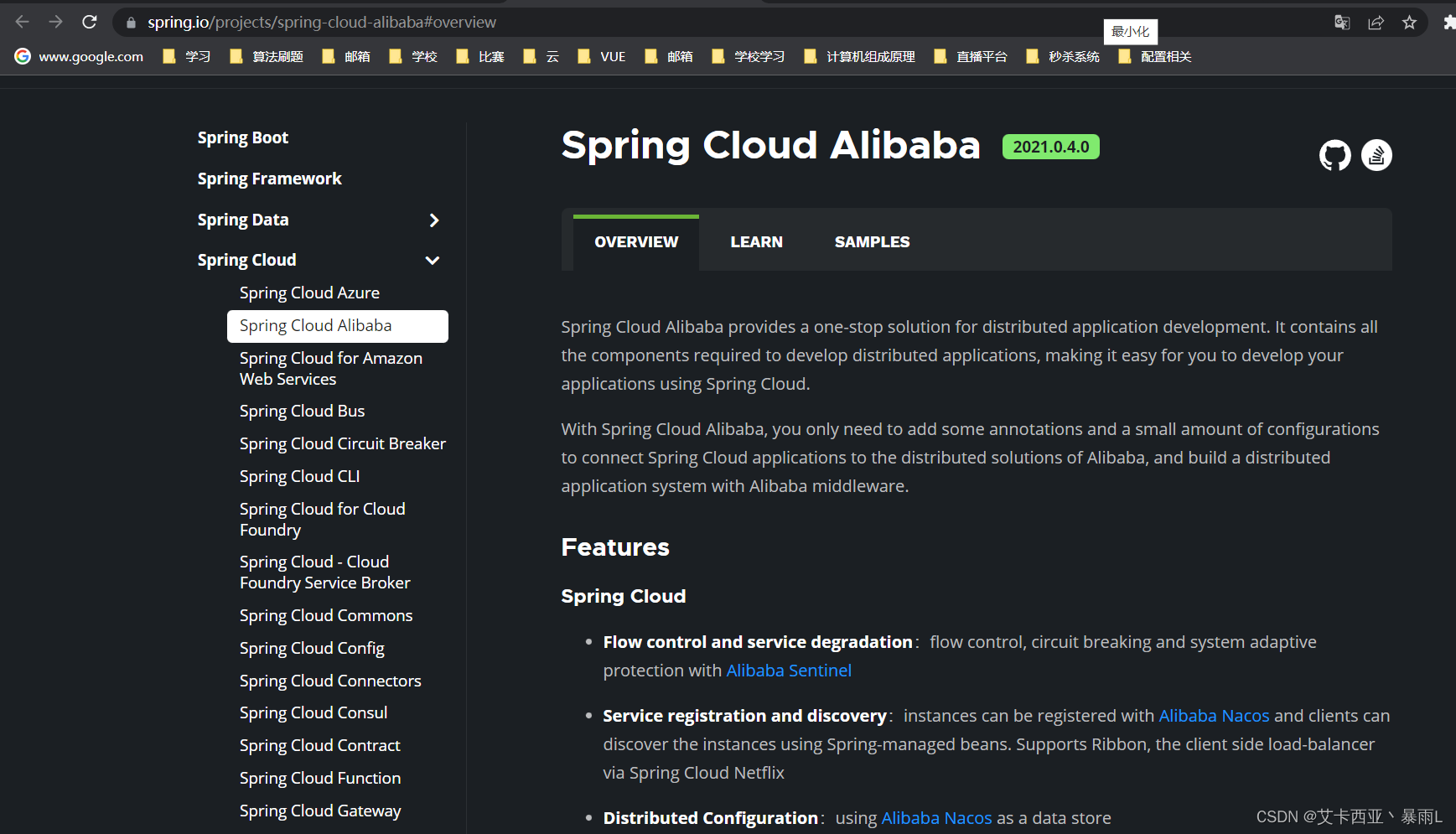This screenshot has height=834, width=1456.
Task: Open the VUE bookmark folder
Action: coord(602,56)
